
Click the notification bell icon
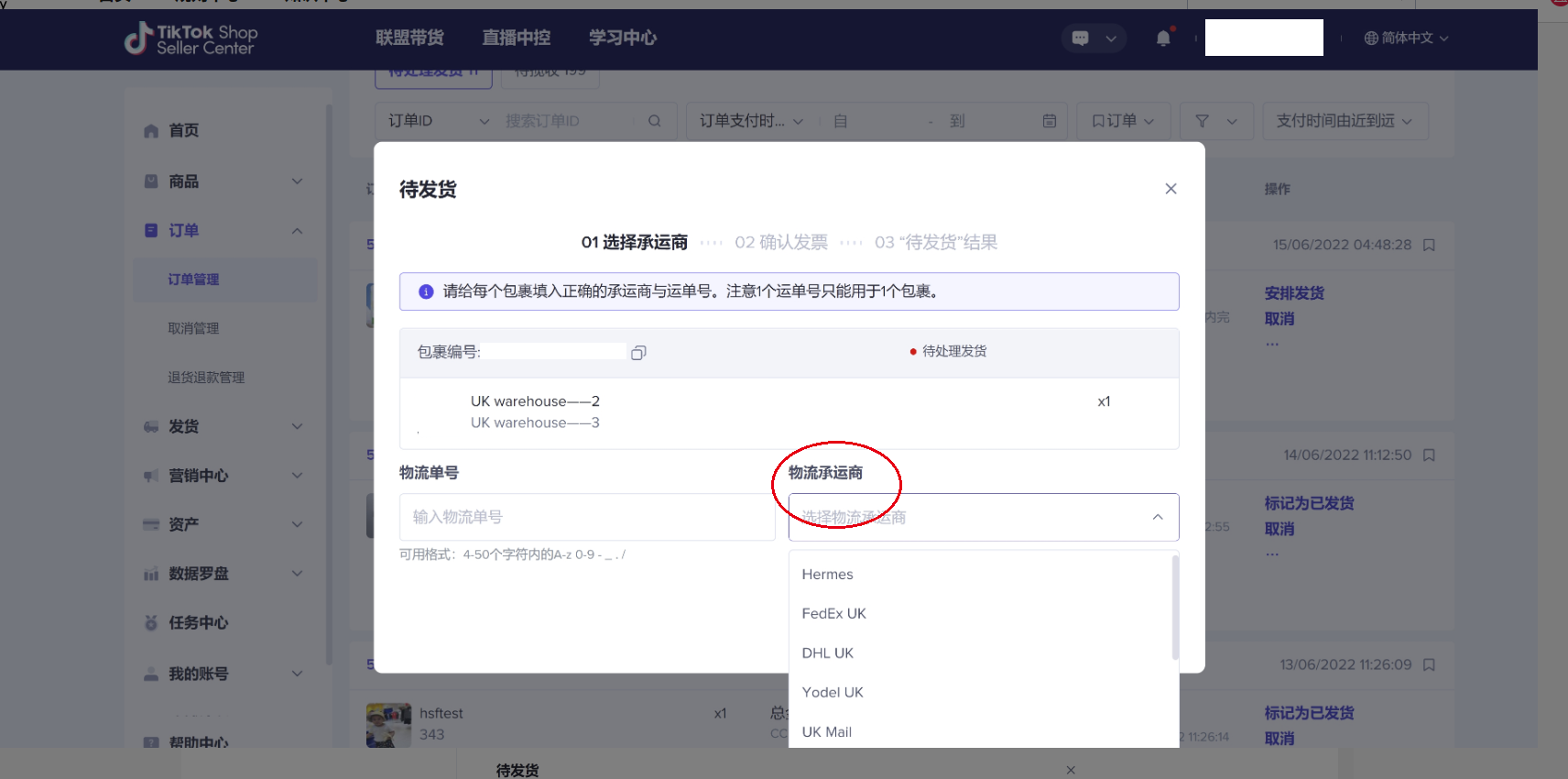tap(1163, 38)
